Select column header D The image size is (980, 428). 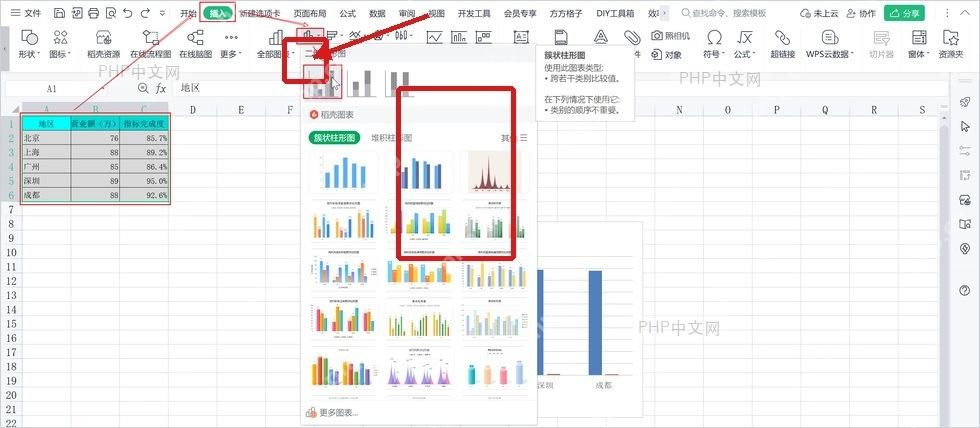pos(192,110)
